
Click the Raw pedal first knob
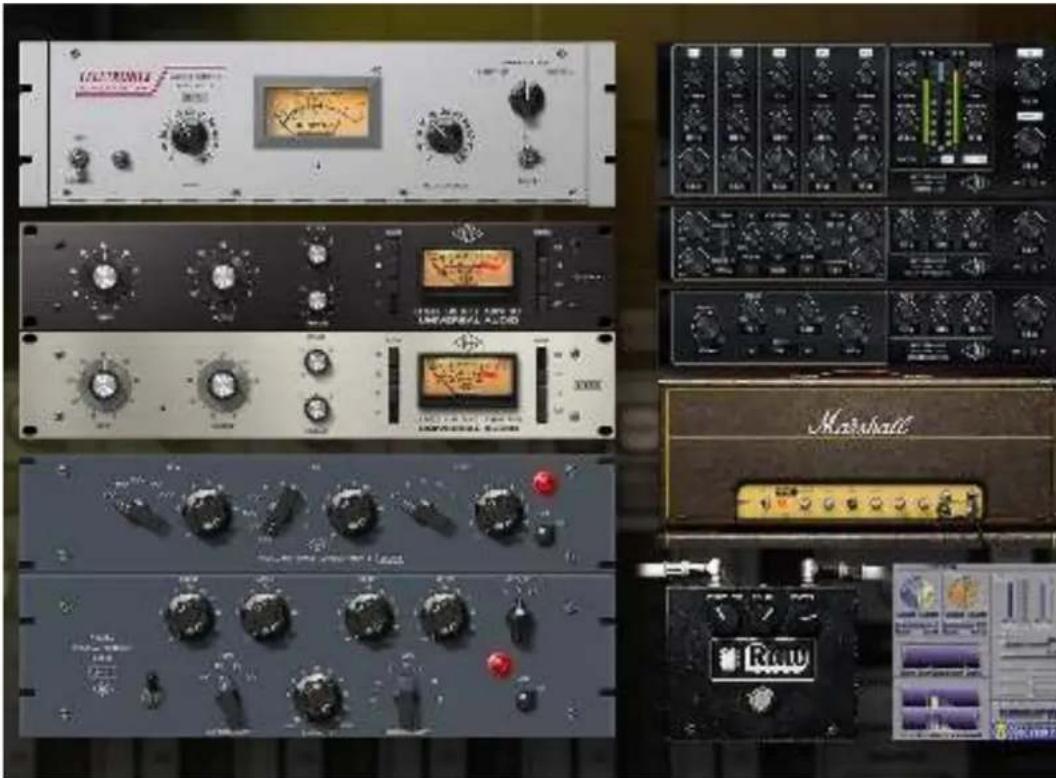point(722,612)
